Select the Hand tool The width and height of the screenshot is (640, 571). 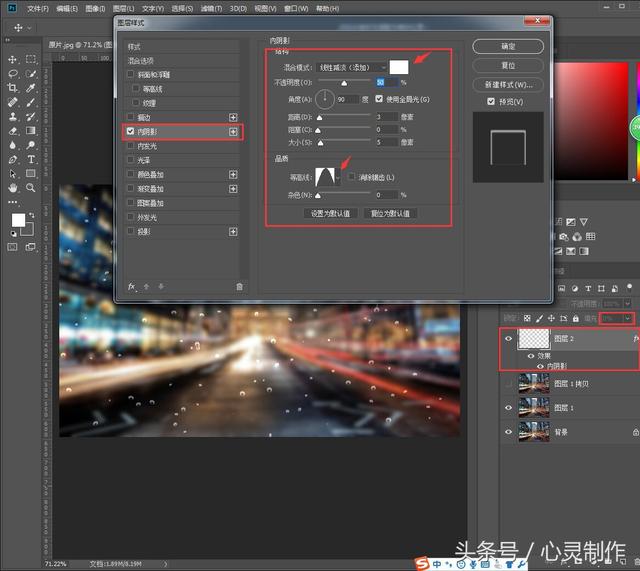tap(13, 188)
